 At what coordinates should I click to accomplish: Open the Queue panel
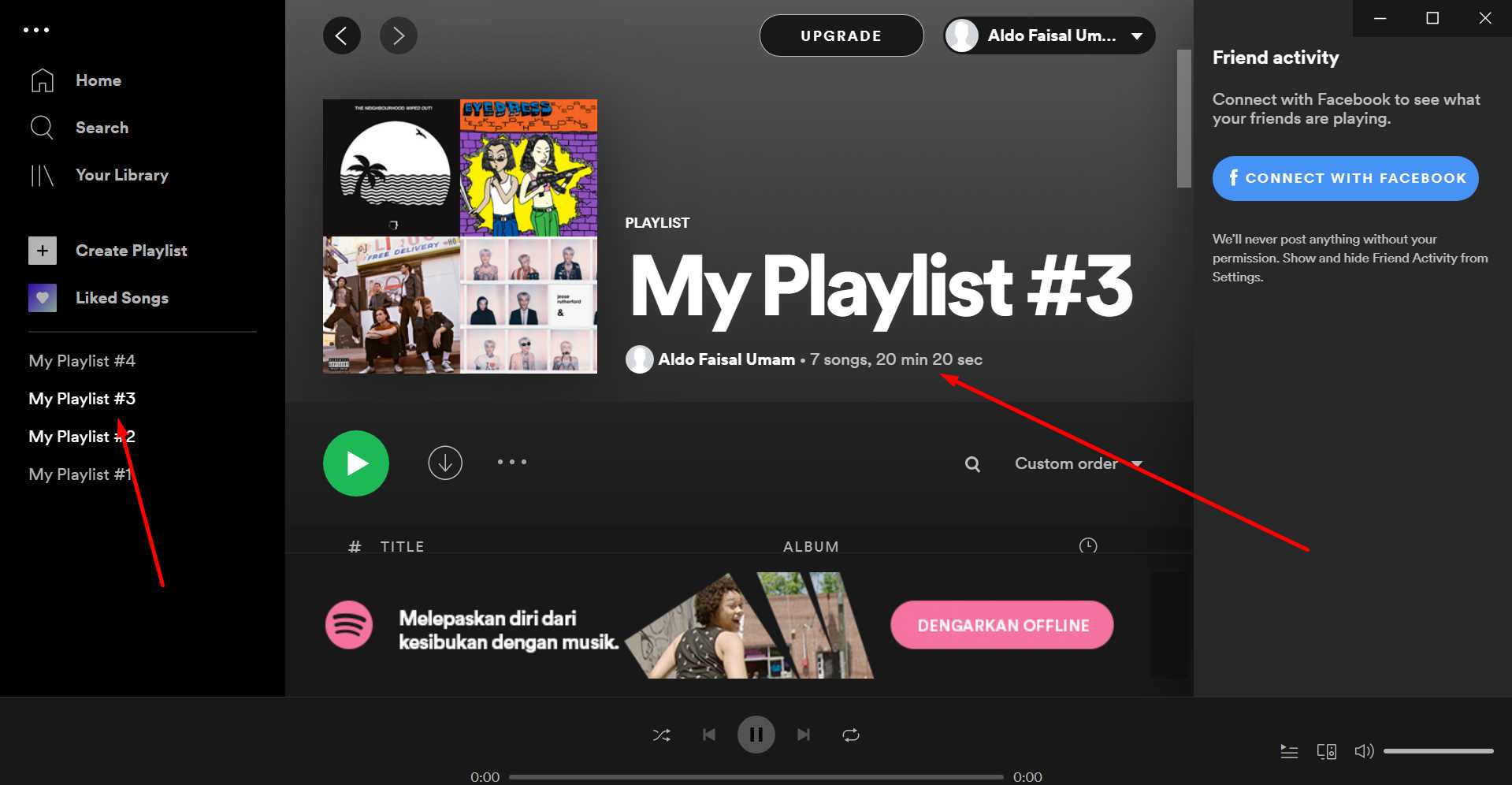click(1289, 751)
